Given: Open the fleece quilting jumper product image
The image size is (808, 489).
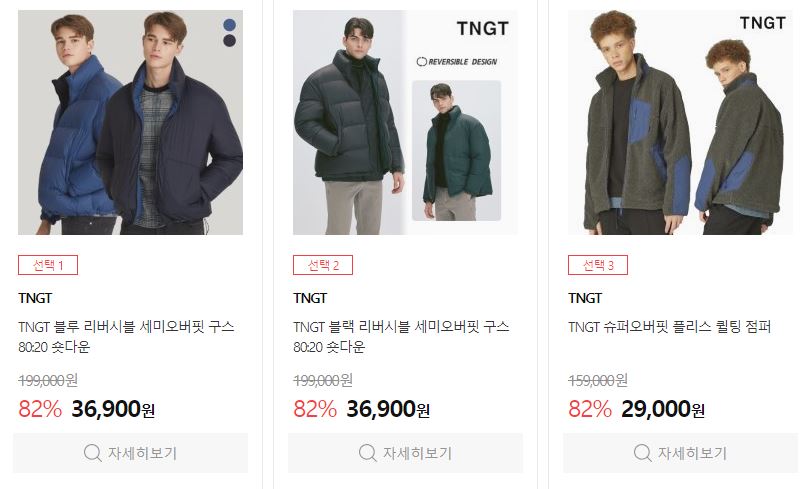Looking at the screenshot, I should pyautogui.click(x=680, y=123).
